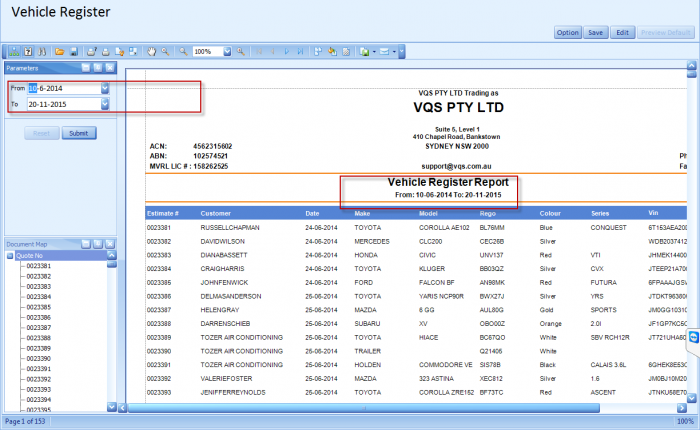Open the From date picker dropdown
The width and height of the screenshot is (700, 430).
click(105, 88)
